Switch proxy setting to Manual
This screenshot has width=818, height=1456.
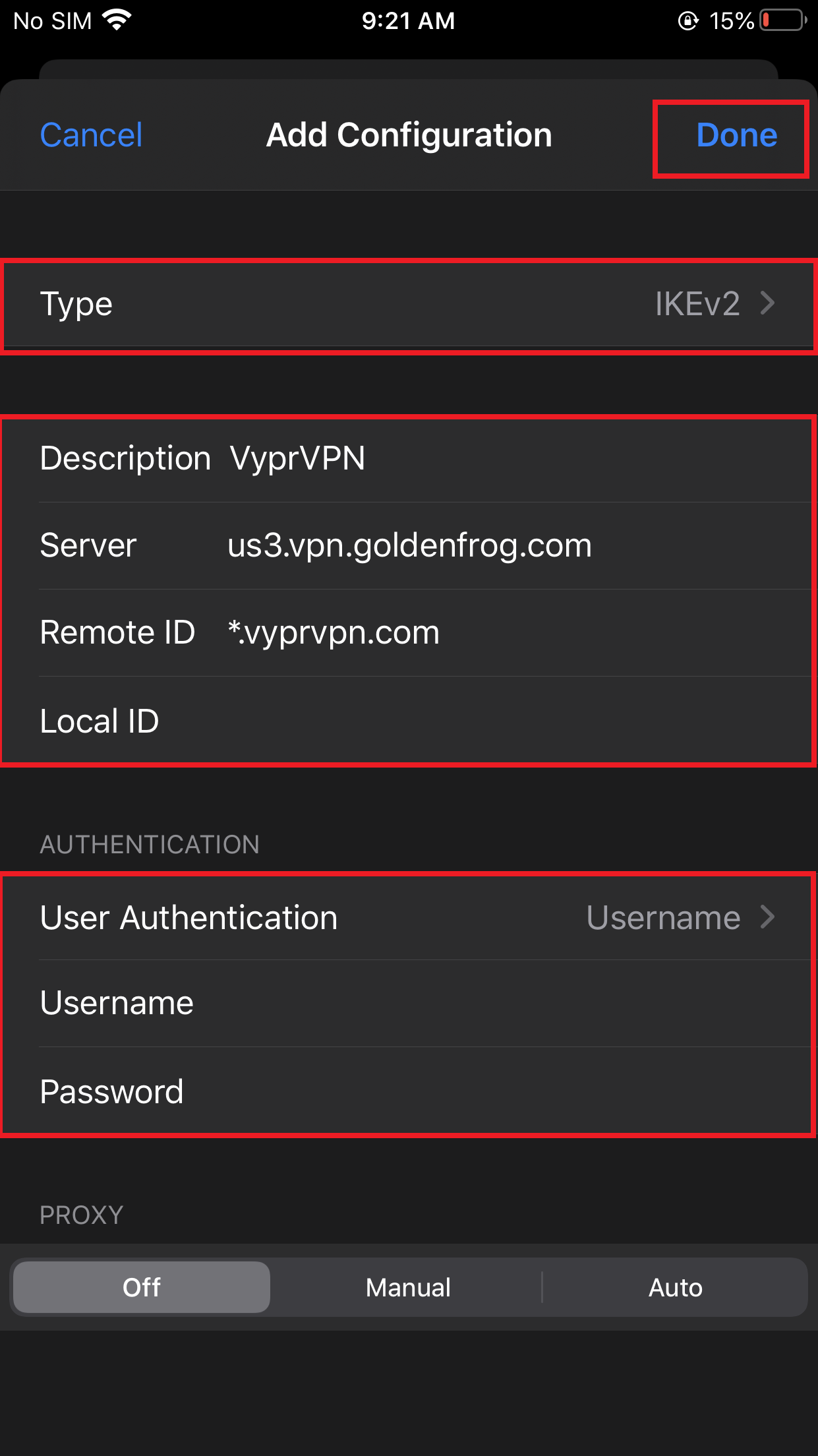click(408, 1287)
